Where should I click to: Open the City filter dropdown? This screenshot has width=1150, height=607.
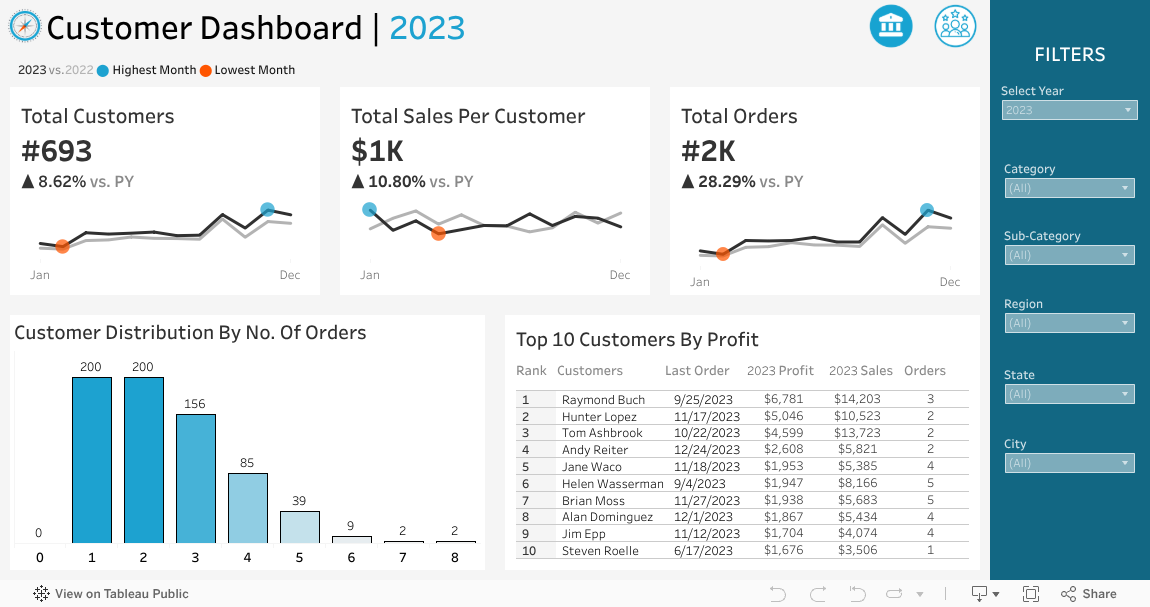pos(1069,463)
